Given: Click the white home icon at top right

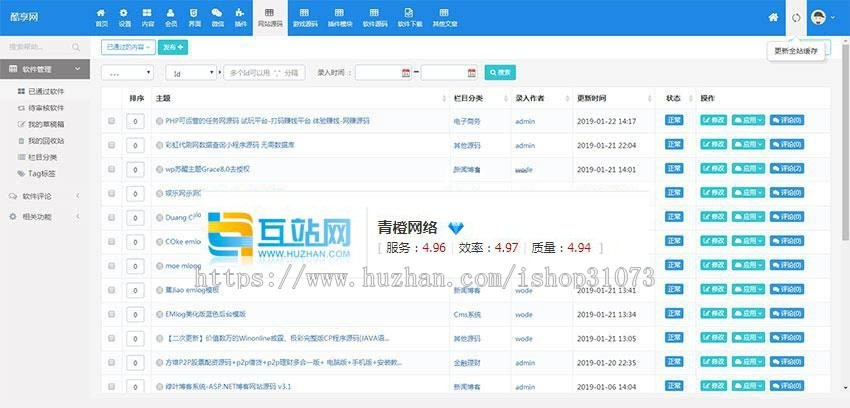Looking at the screenshot, I should tap(773, 17).
